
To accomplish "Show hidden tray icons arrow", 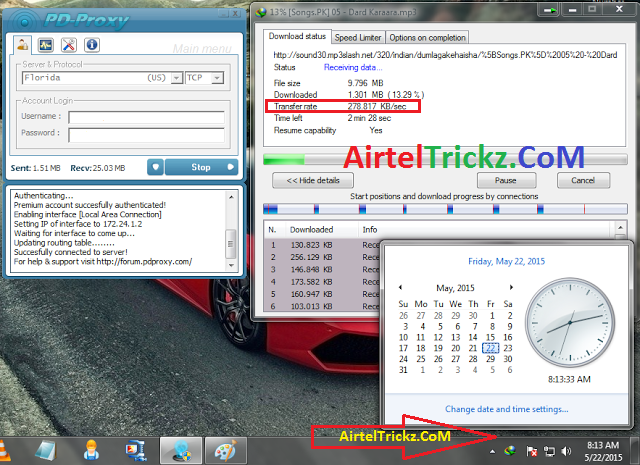I will coord(492,451).
